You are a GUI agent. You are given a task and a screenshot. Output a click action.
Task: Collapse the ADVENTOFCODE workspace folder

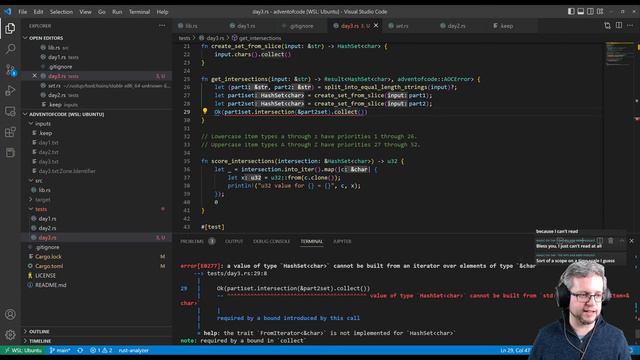click(66, 114)
